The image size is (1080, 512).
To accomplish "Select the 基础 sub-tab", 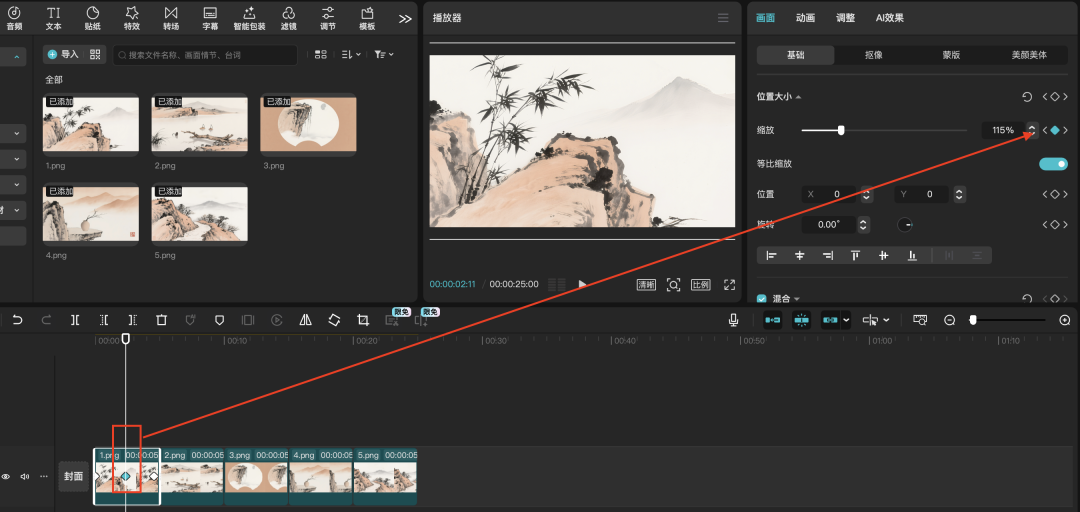I will pos(796,55).
